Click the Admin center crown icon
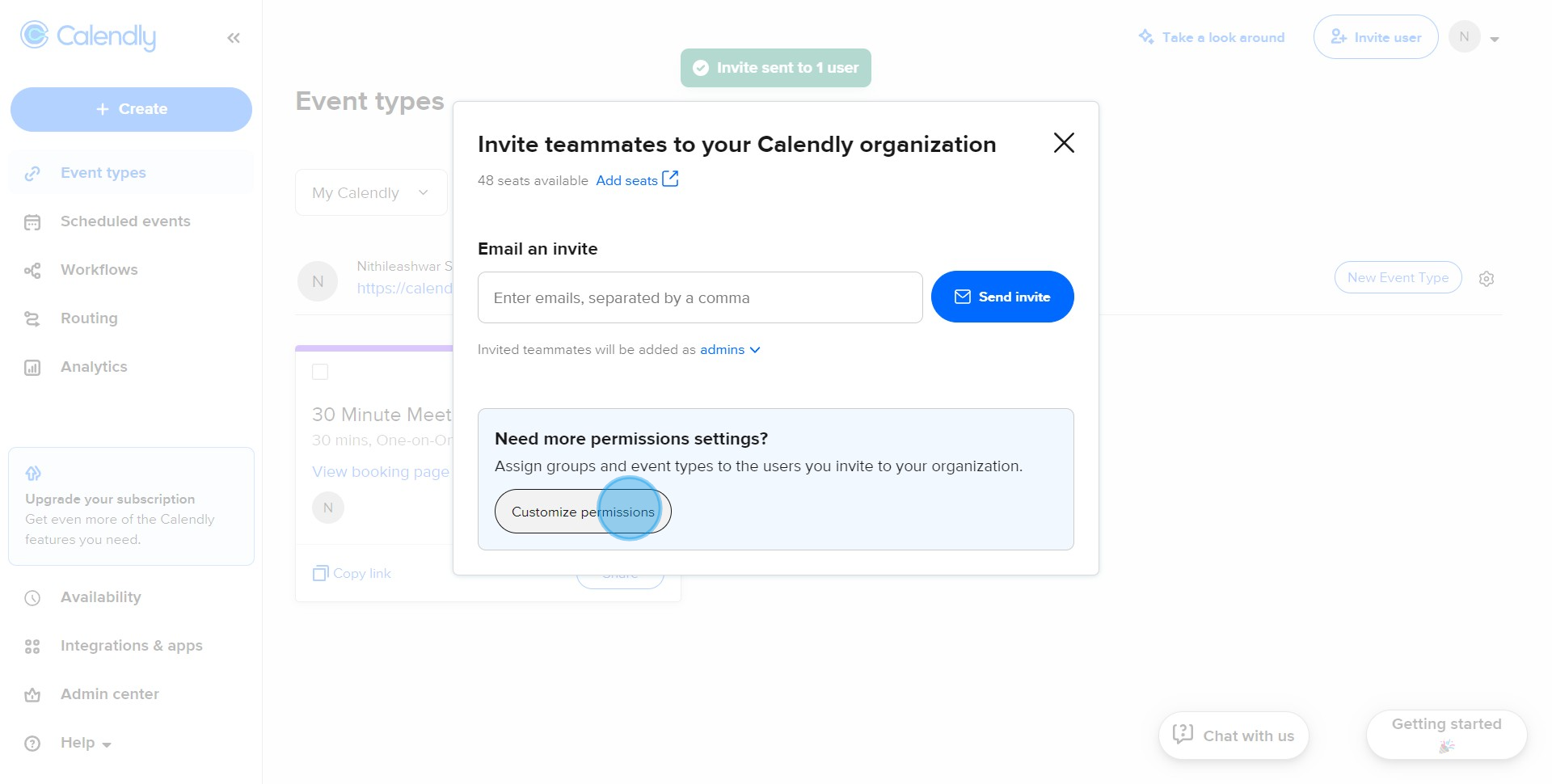The width and height of the screenshot is (1552, 784). (x=32, y=695)
